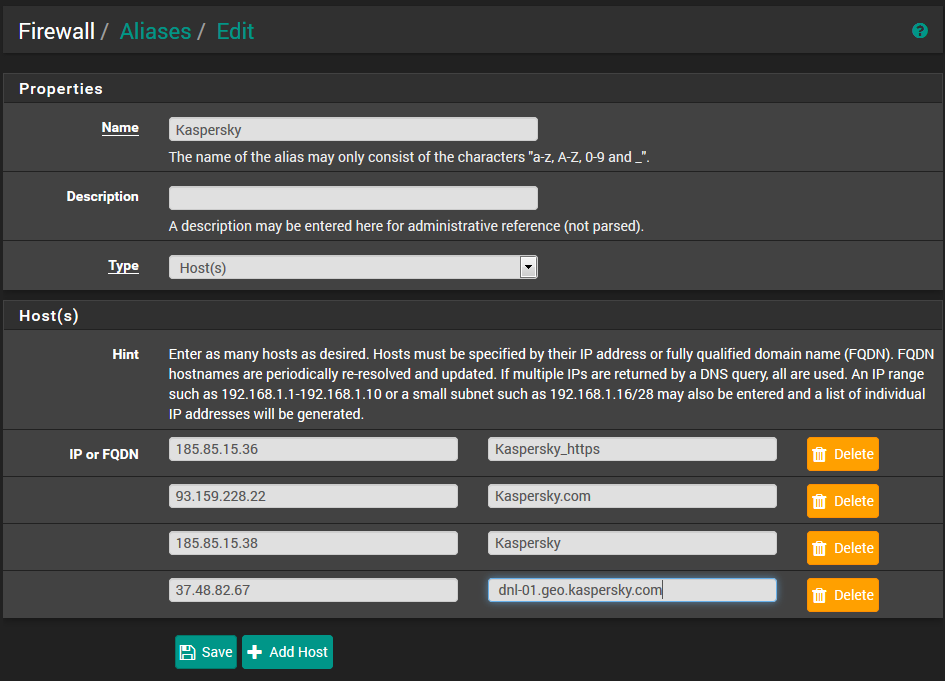Click trash icon for 185.85.15.36 row
The height and width of the screenshot is (681, 945).
pyautogui.click(x=819, y=454)
